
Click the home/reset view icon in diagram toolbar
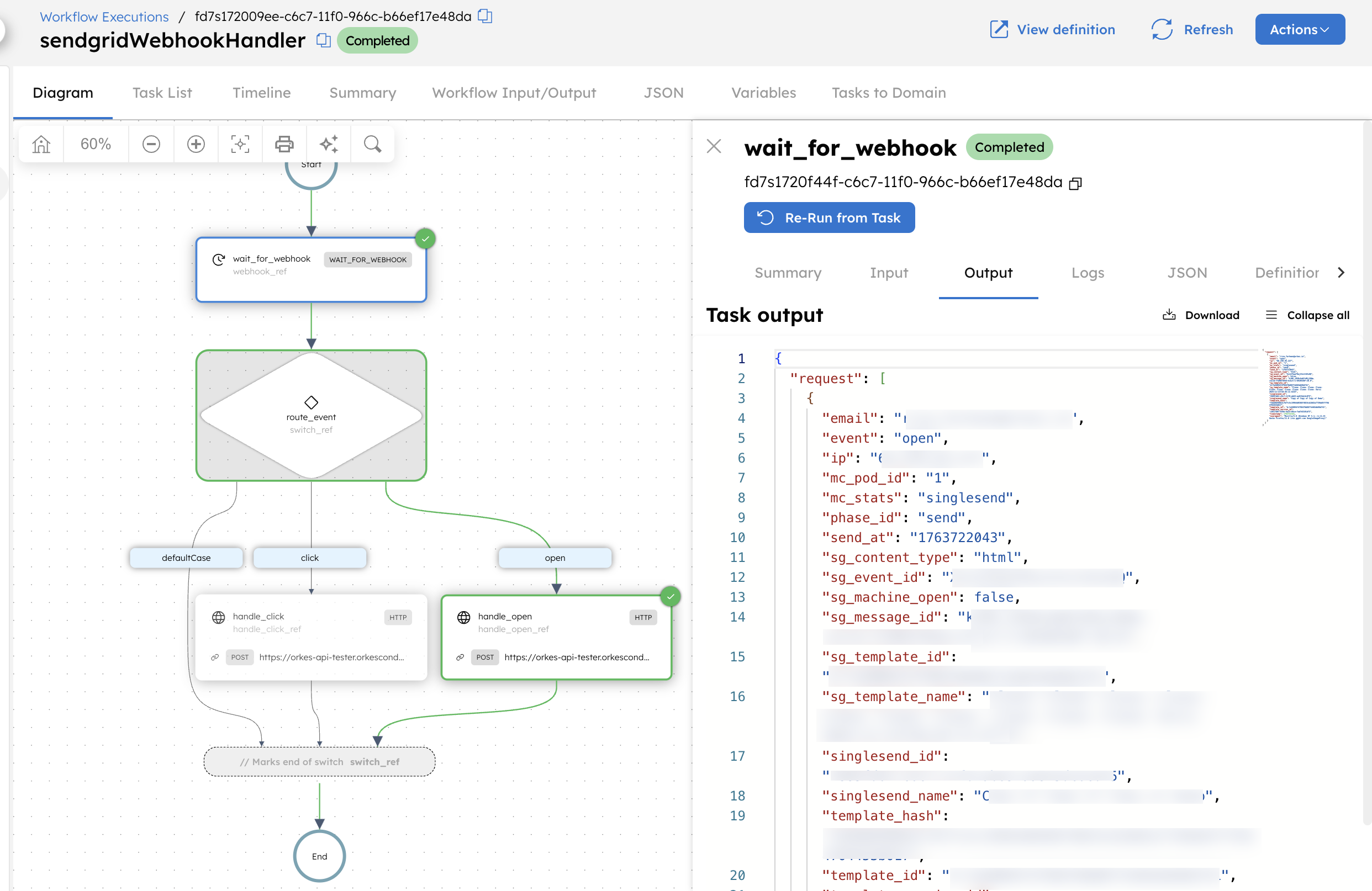[x=40, y=144]
